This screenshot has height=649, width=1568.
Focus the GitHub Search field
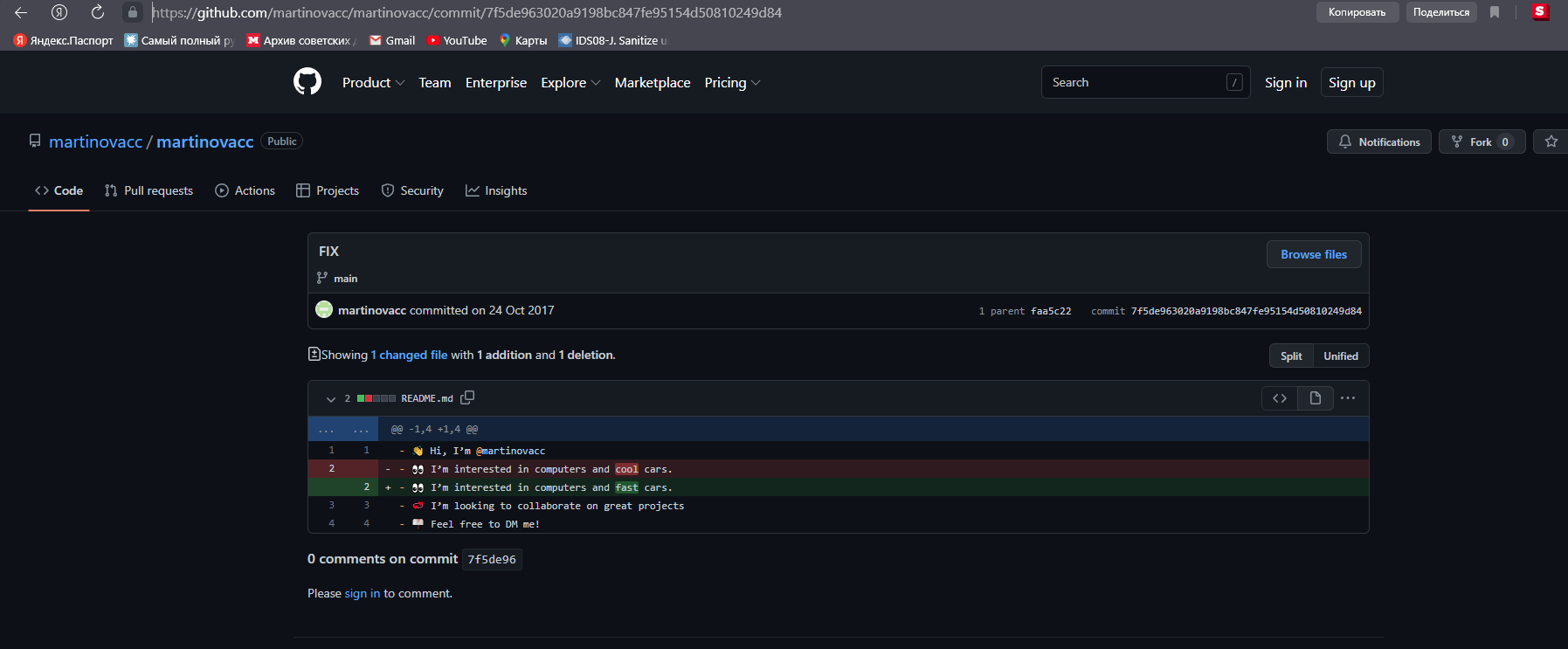[1146, 82]
